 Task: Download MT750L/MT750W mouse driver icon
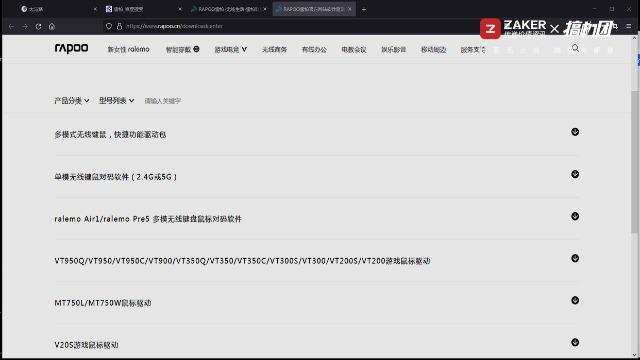[575, 300]
